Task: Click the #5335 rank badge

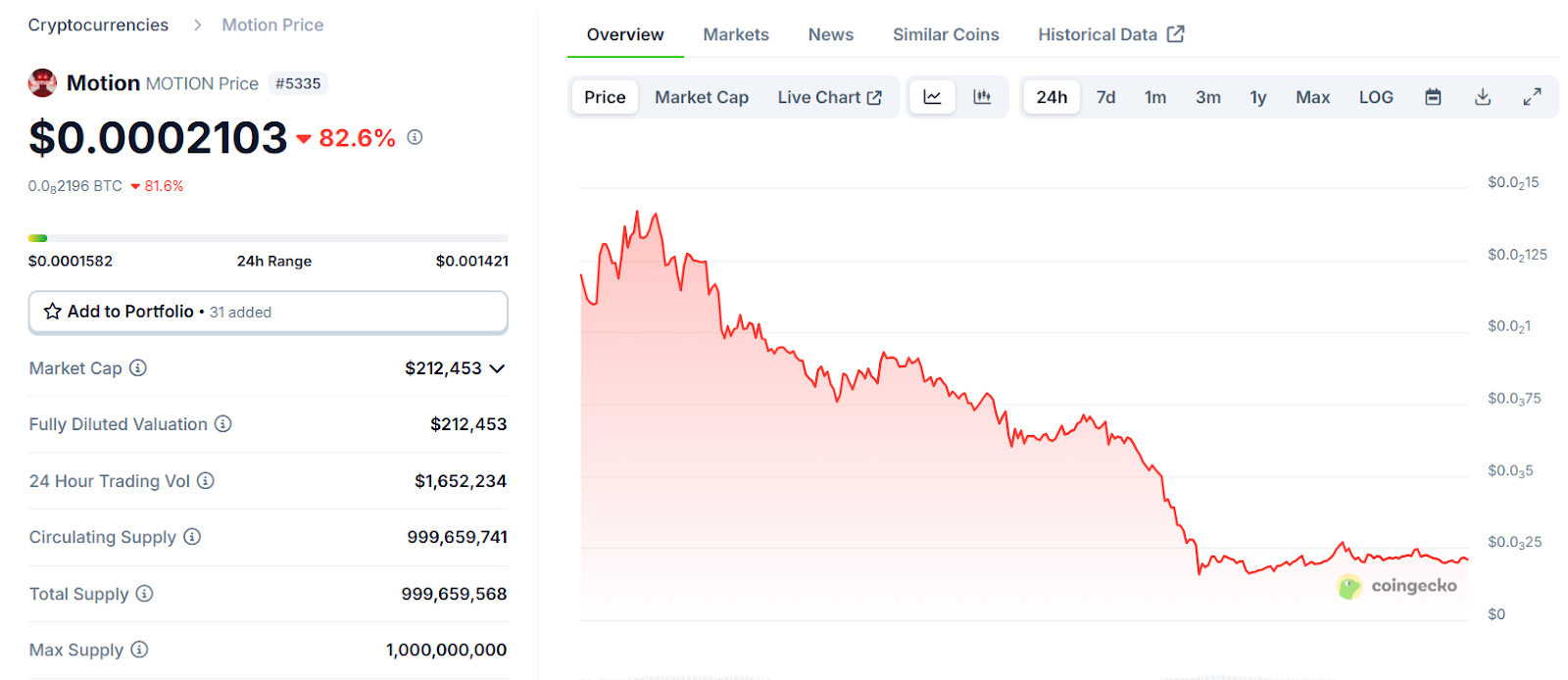Action: 298,83
